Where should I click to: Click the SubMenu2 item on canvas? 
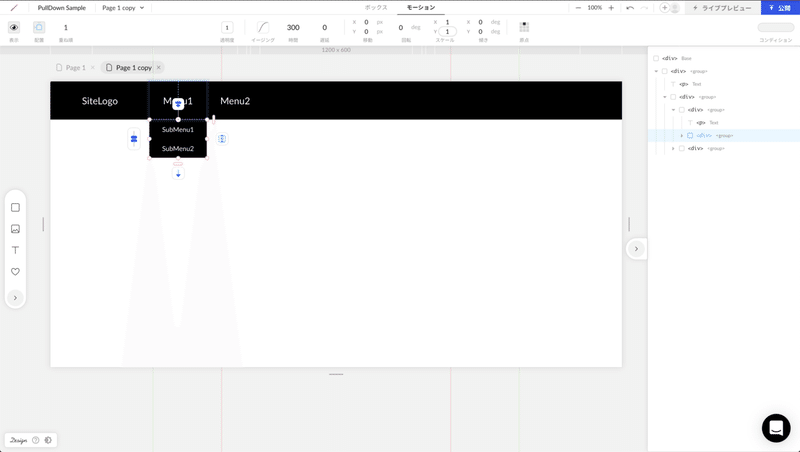(178, 148)
